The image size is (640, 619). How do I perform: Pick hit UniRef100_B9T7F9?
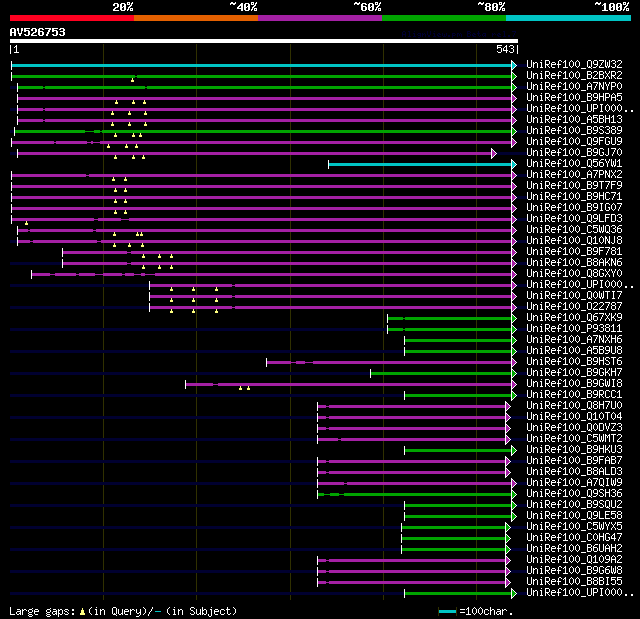[574, 186]
